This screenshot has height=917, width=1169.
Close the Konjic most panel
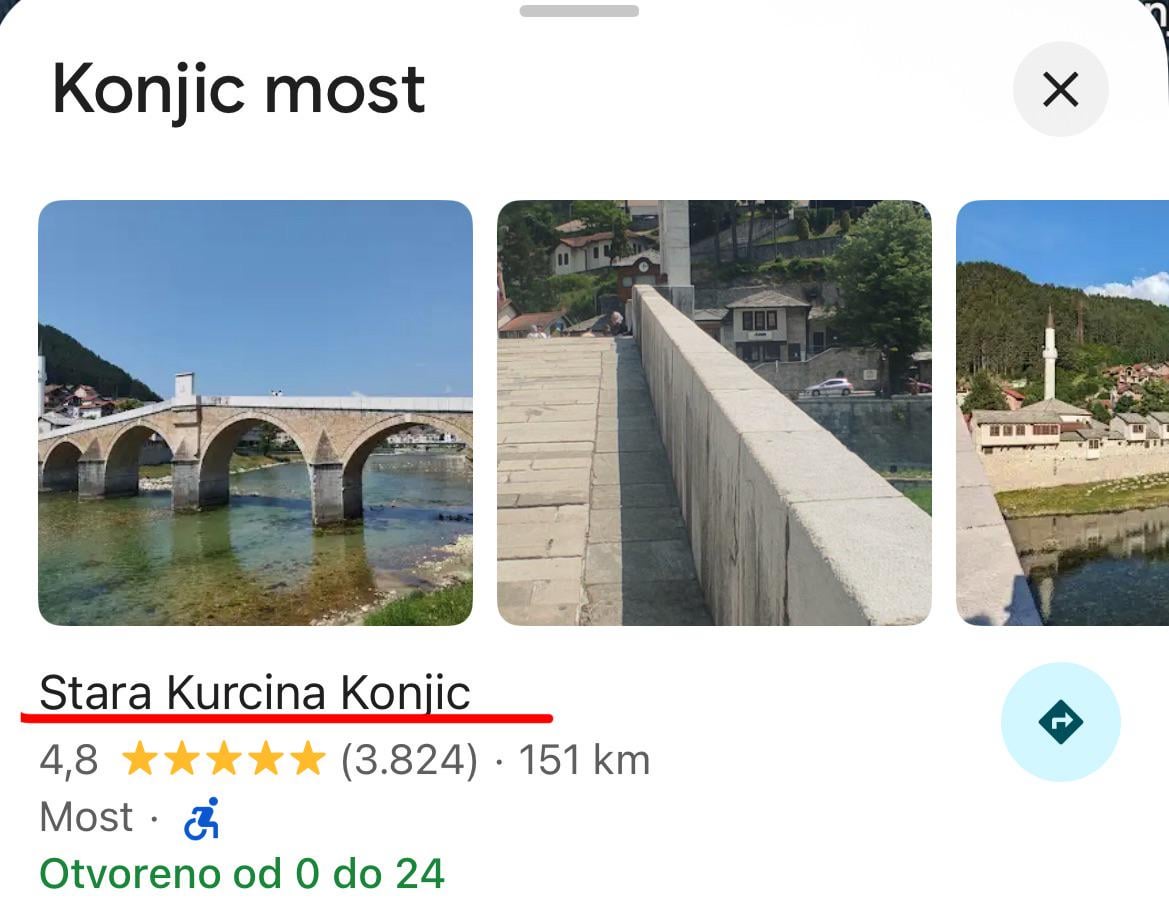1060,90
